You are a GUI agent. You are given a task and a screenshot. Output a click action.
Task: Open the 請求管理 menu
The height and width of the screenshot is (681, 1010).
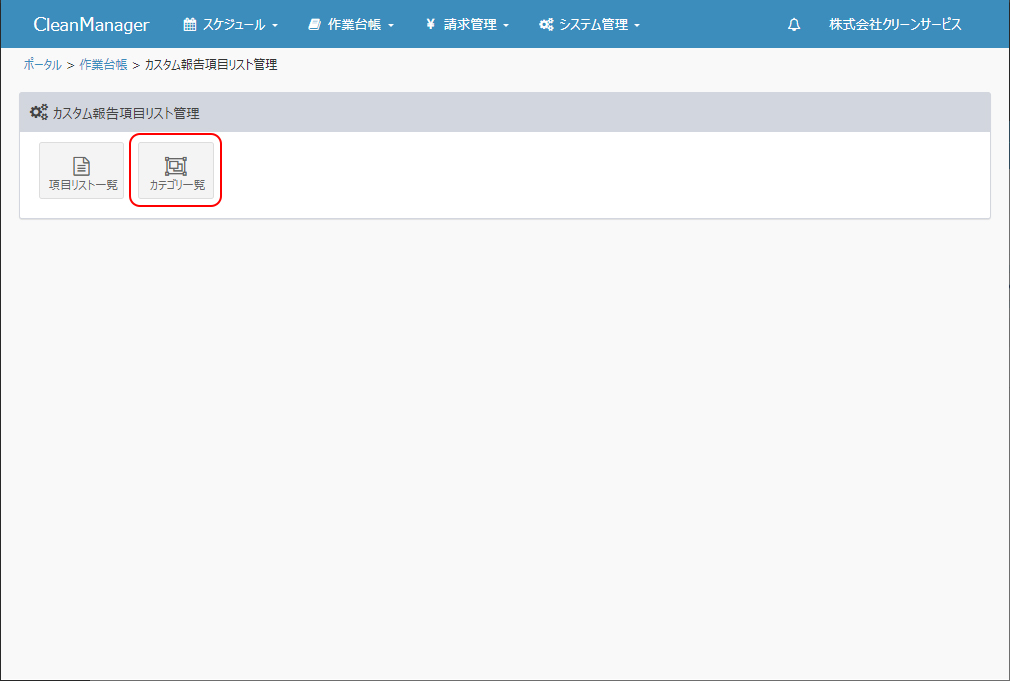click(x=467, y=24)
